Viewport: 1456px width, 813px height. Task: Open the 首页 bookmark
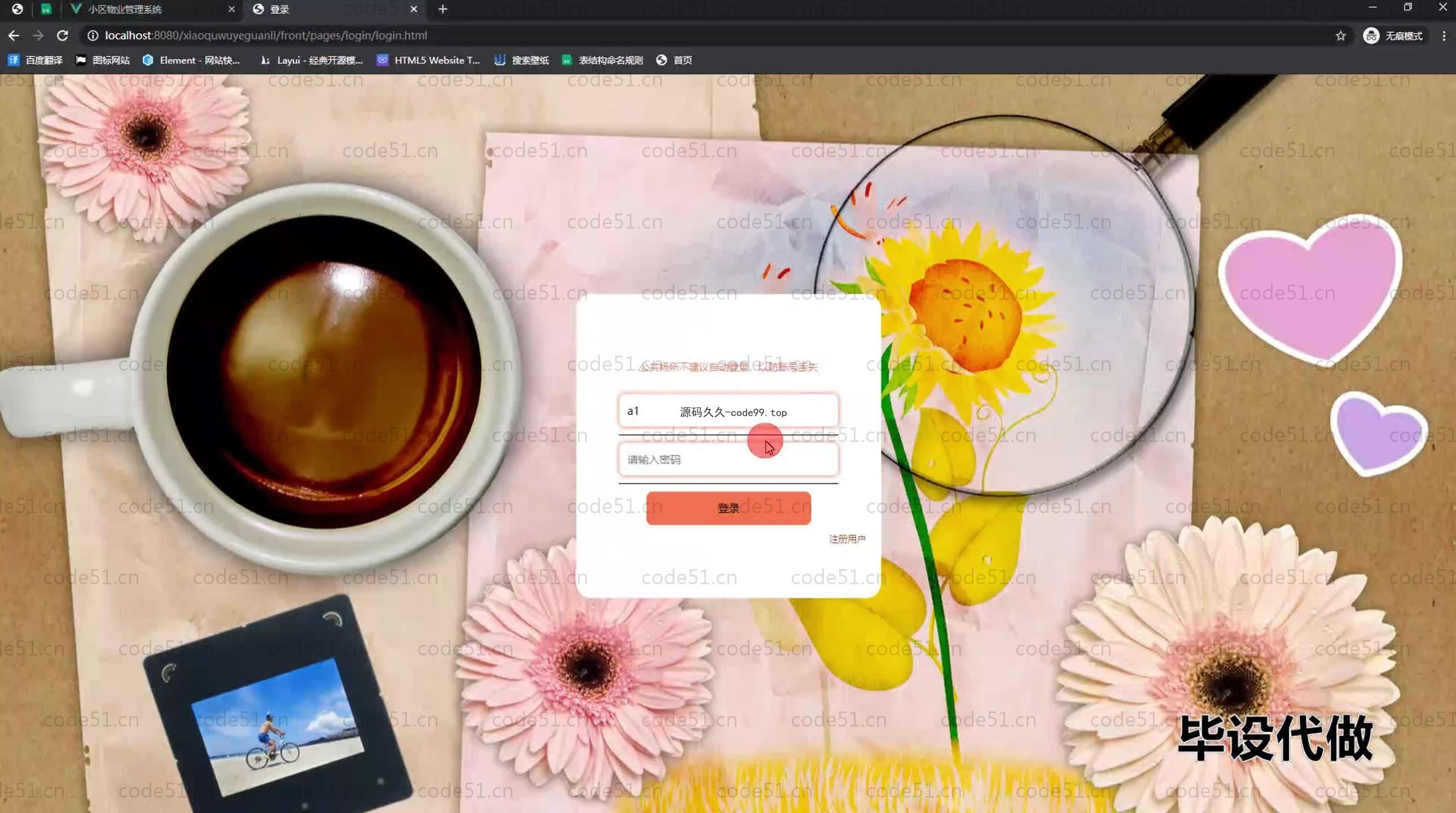click(x=674, y=60)
